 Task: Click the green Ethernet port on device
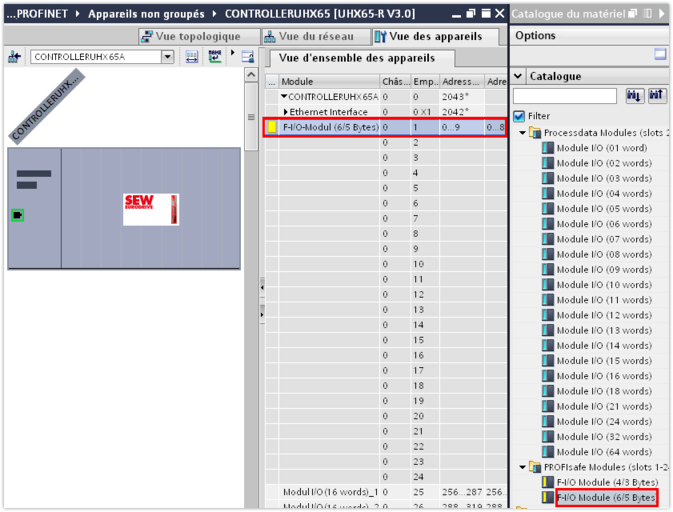click(x=17, y=215)
